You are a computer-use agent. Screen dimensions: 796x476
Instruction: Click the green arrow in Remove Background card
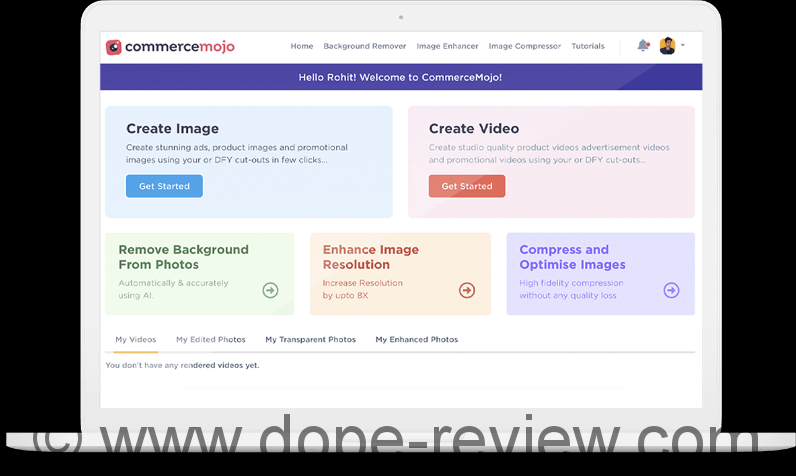[270, 290]
